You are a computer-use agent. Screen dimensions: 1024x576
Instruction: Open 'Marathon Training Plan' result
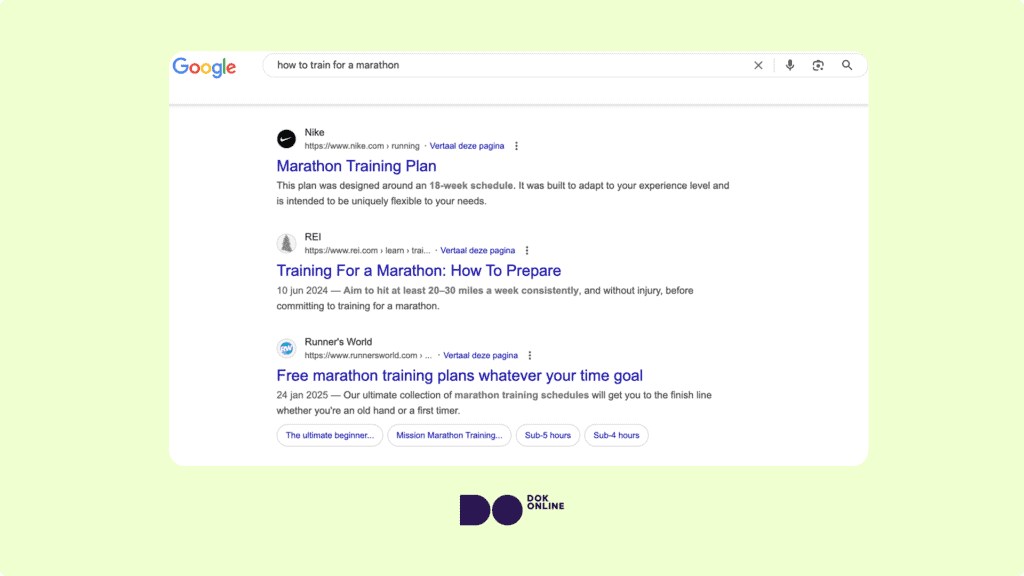[x=356, y=166]
